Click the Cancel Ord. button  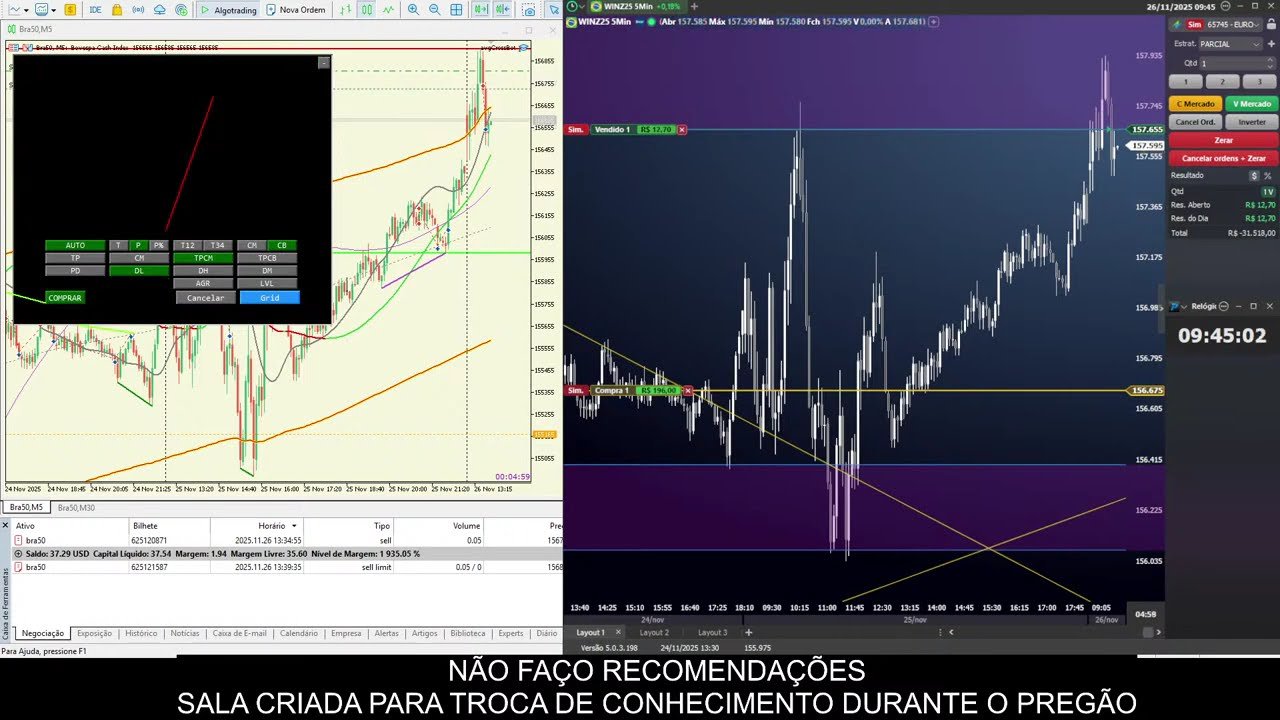1195,122
